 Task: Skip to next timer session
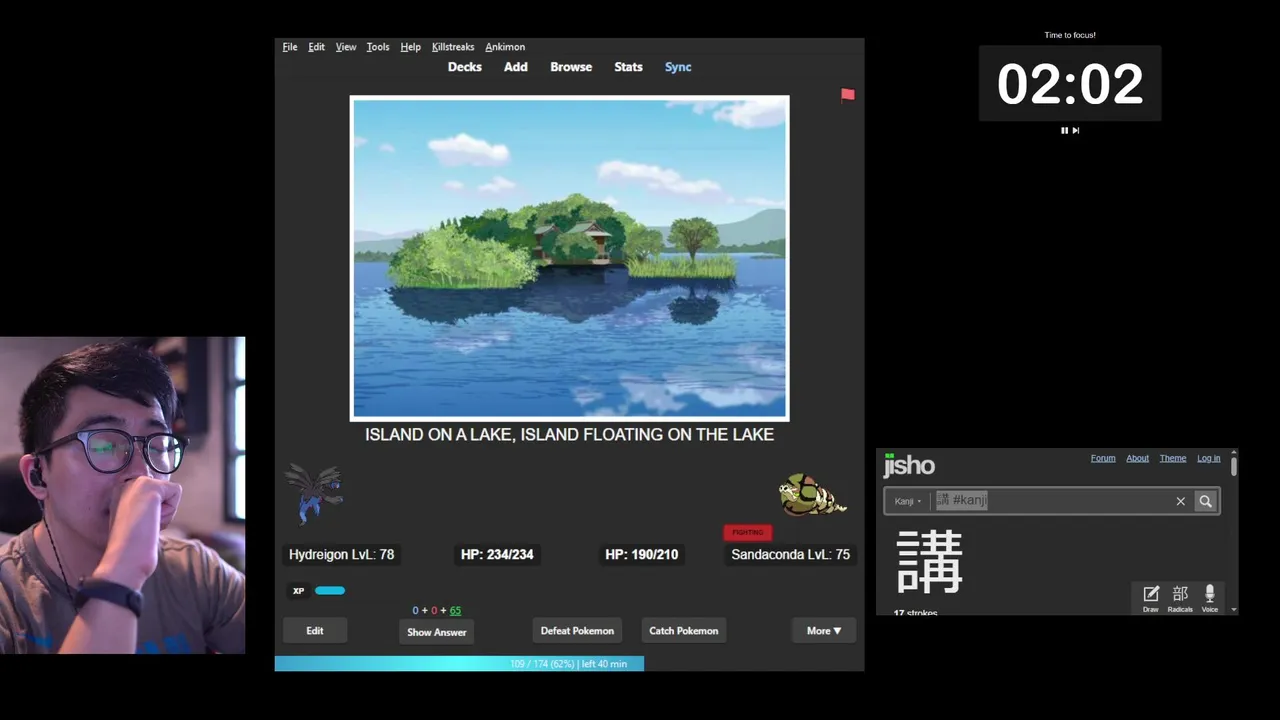pyautogui.click(x=1076, y=130)
